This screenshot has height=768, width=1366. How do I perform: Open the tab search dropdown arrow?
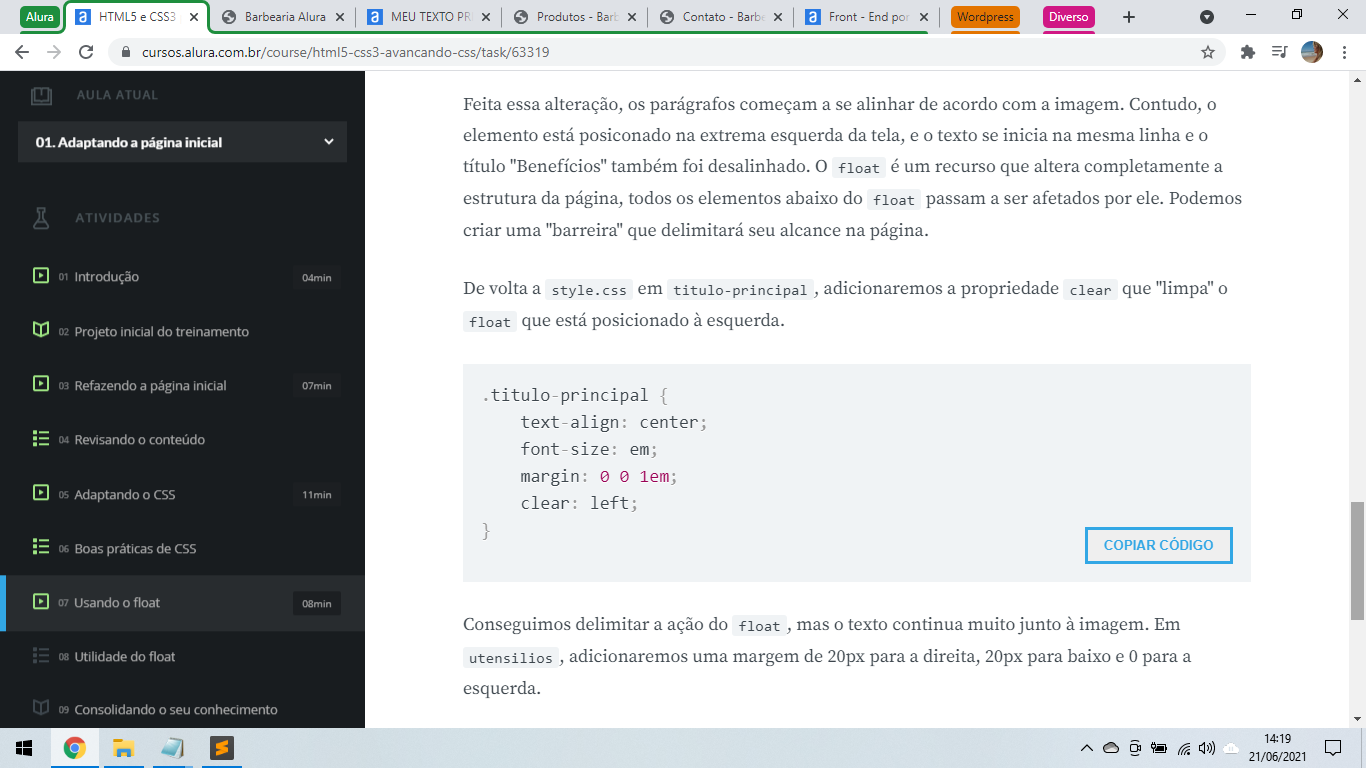pyautogui.click(x=1207, y=17)
